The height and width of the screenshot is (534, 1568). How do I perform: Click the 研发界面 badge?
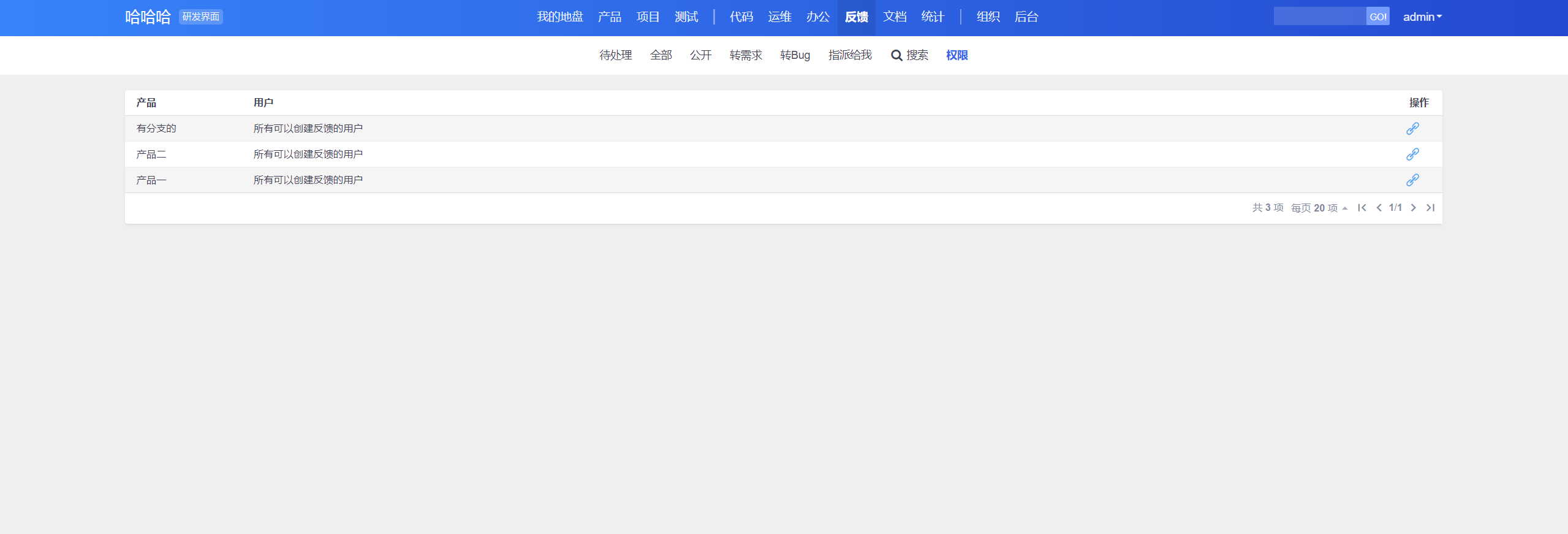click(201, 17)
